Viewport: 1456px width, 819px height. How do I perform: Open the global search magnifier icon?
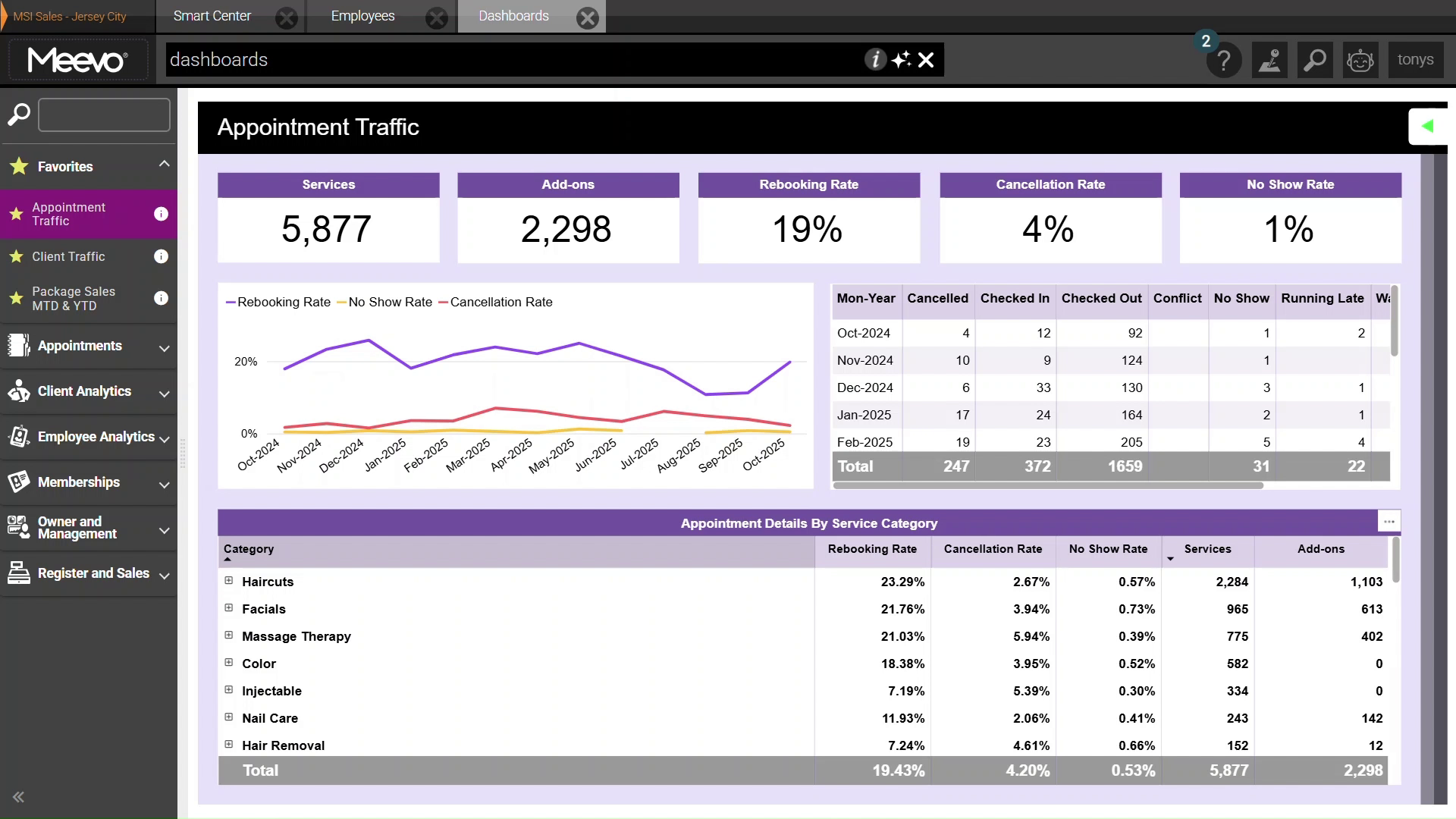tap(1315, 60)
